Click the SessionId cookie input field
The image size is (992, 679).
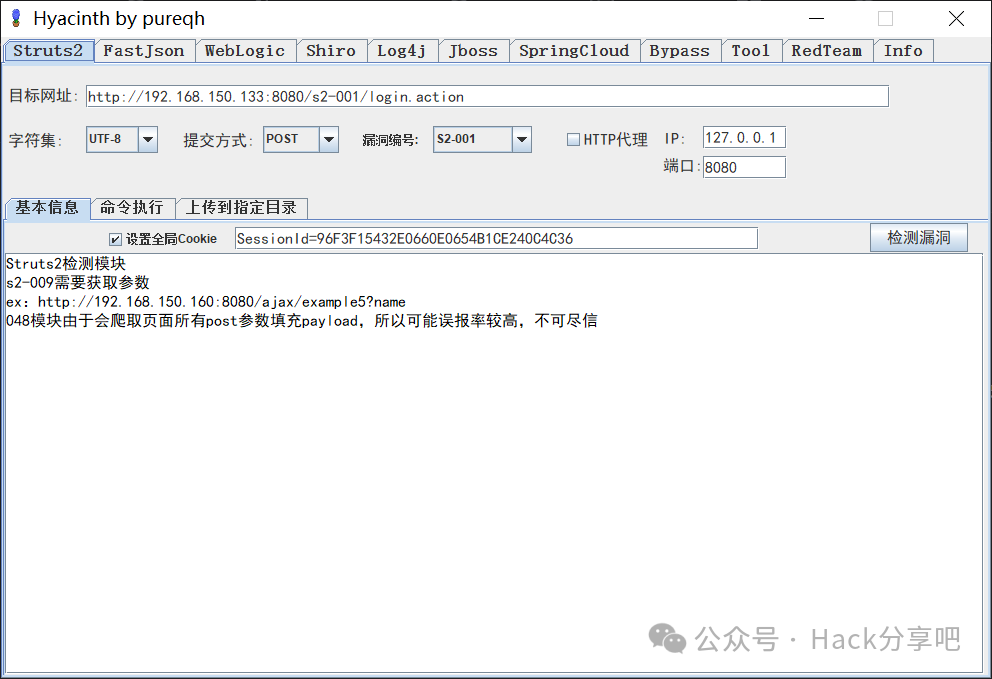tap(496, 239)
